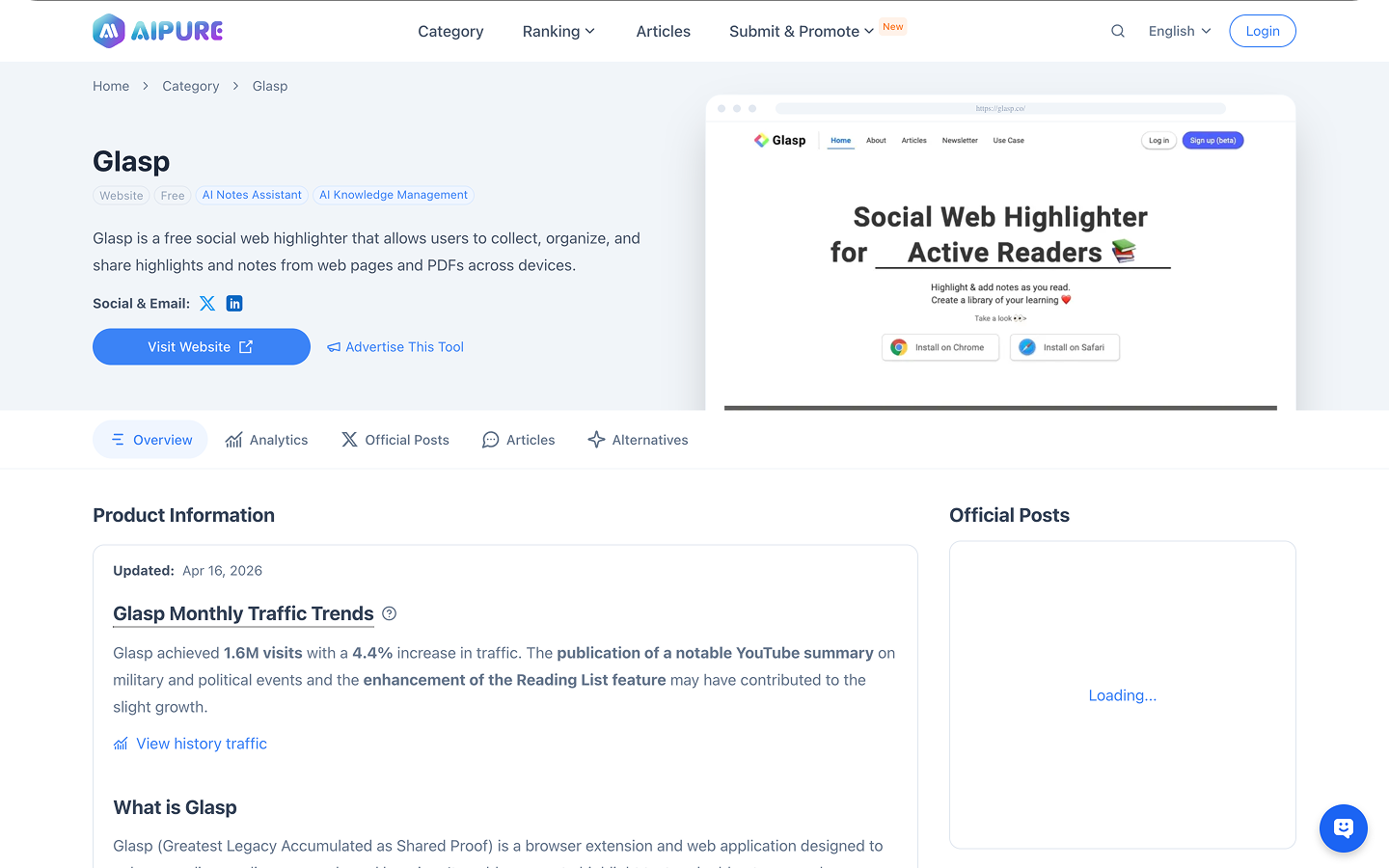The width and height of the screenshot is (1389, 868).
Task: Open the search magnifier icon
Action: pos(1118,31)
